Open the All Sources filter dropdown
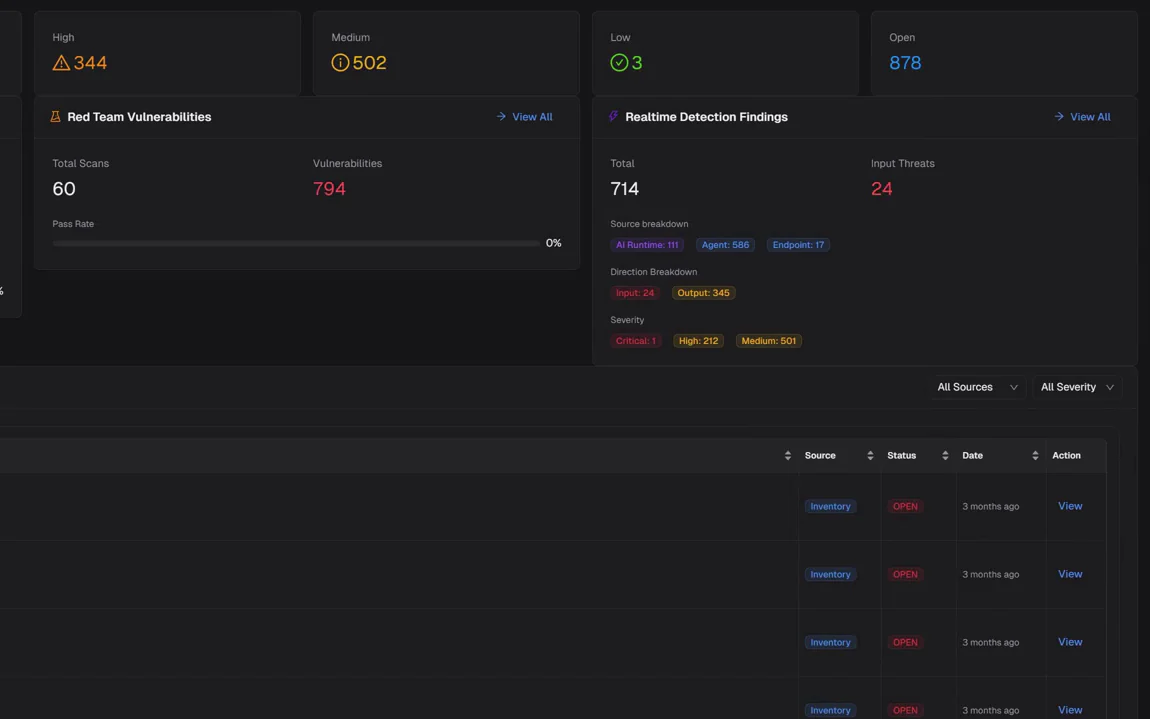 click(977, 387)
